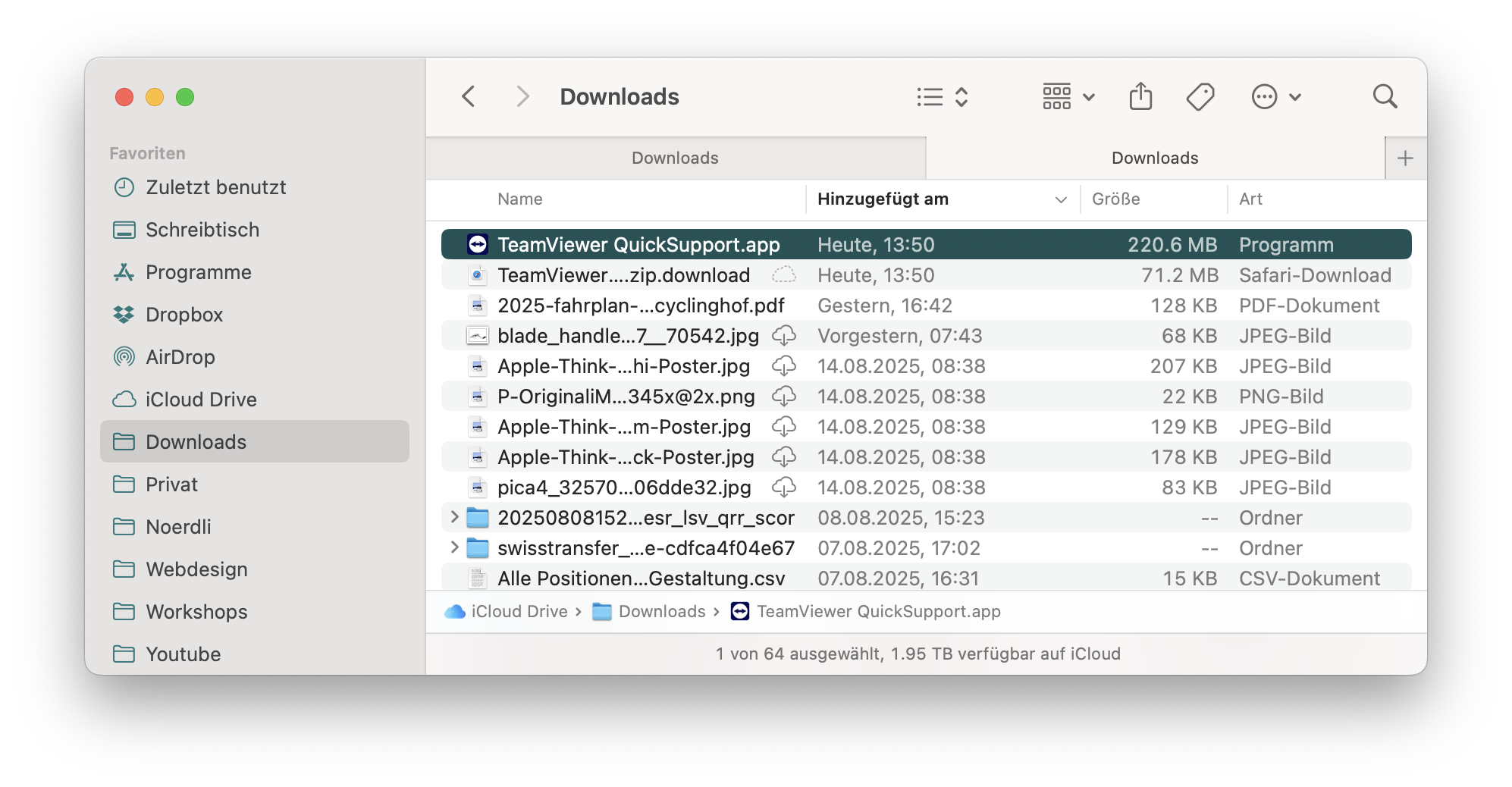Viewport: 1512px width, 787px height.
Task: Add a new tab with the plus button
Action: [x=1405, y=158]
